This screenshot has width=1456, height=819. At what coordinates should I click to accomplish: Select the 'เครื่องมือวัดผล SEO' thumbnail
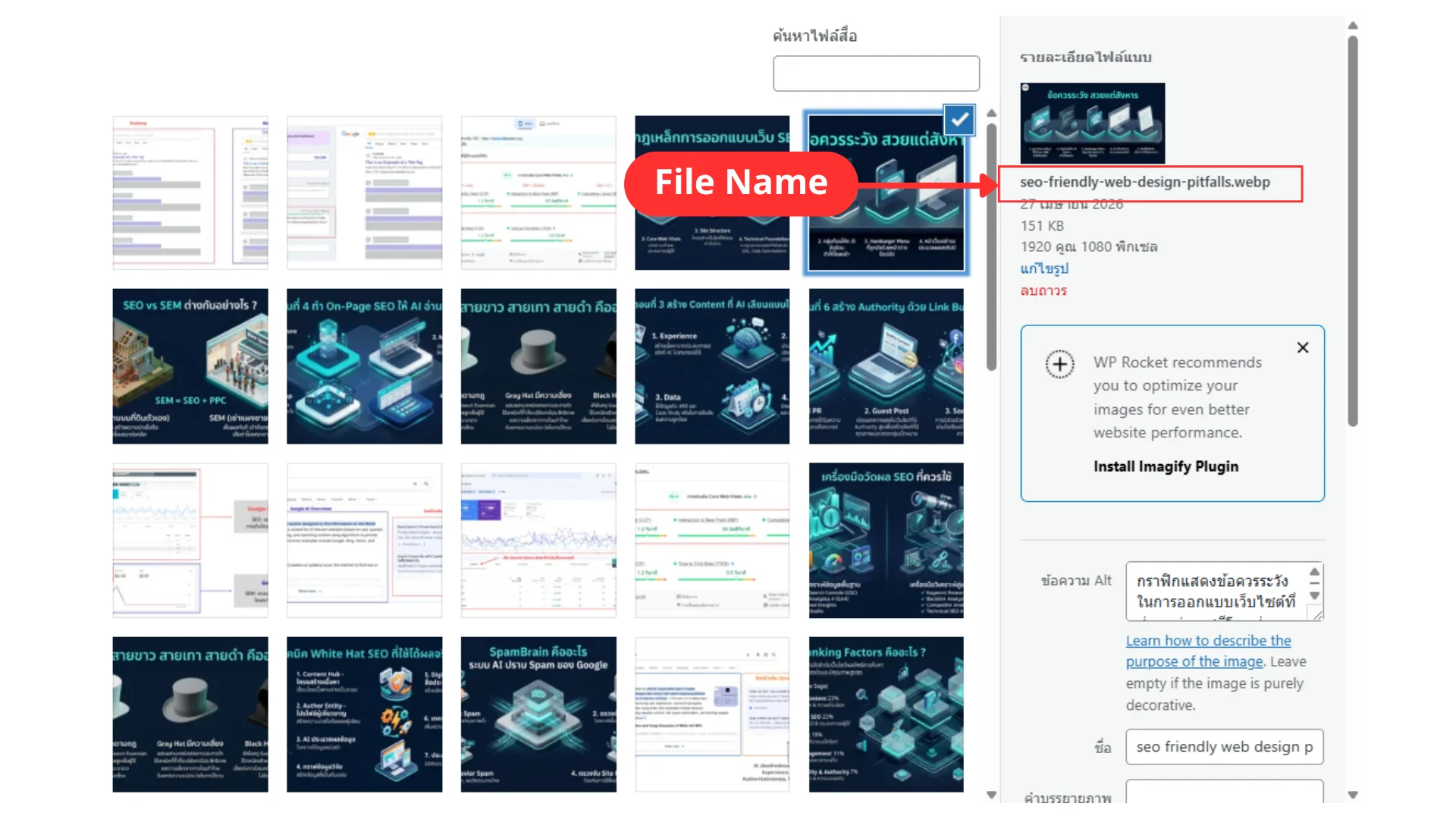[x=886, y=541]
